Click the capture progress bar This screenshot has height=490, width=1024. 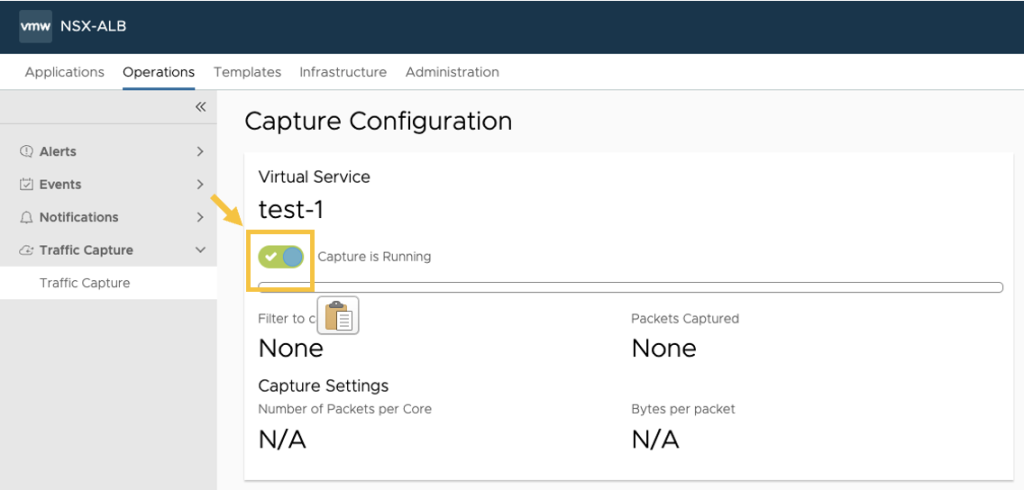click(x=630, y=288)
